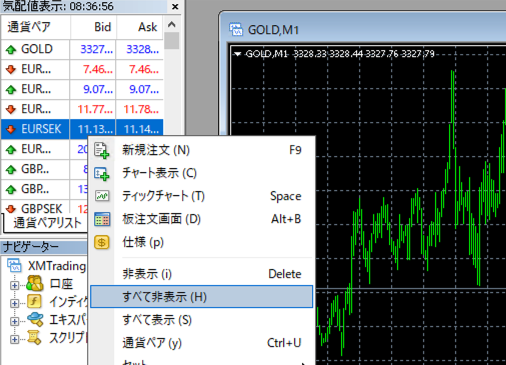The image size is (506, 365).
Task: Click the GOLD,M1 chart window icon
Action: (x=236, y=30)
